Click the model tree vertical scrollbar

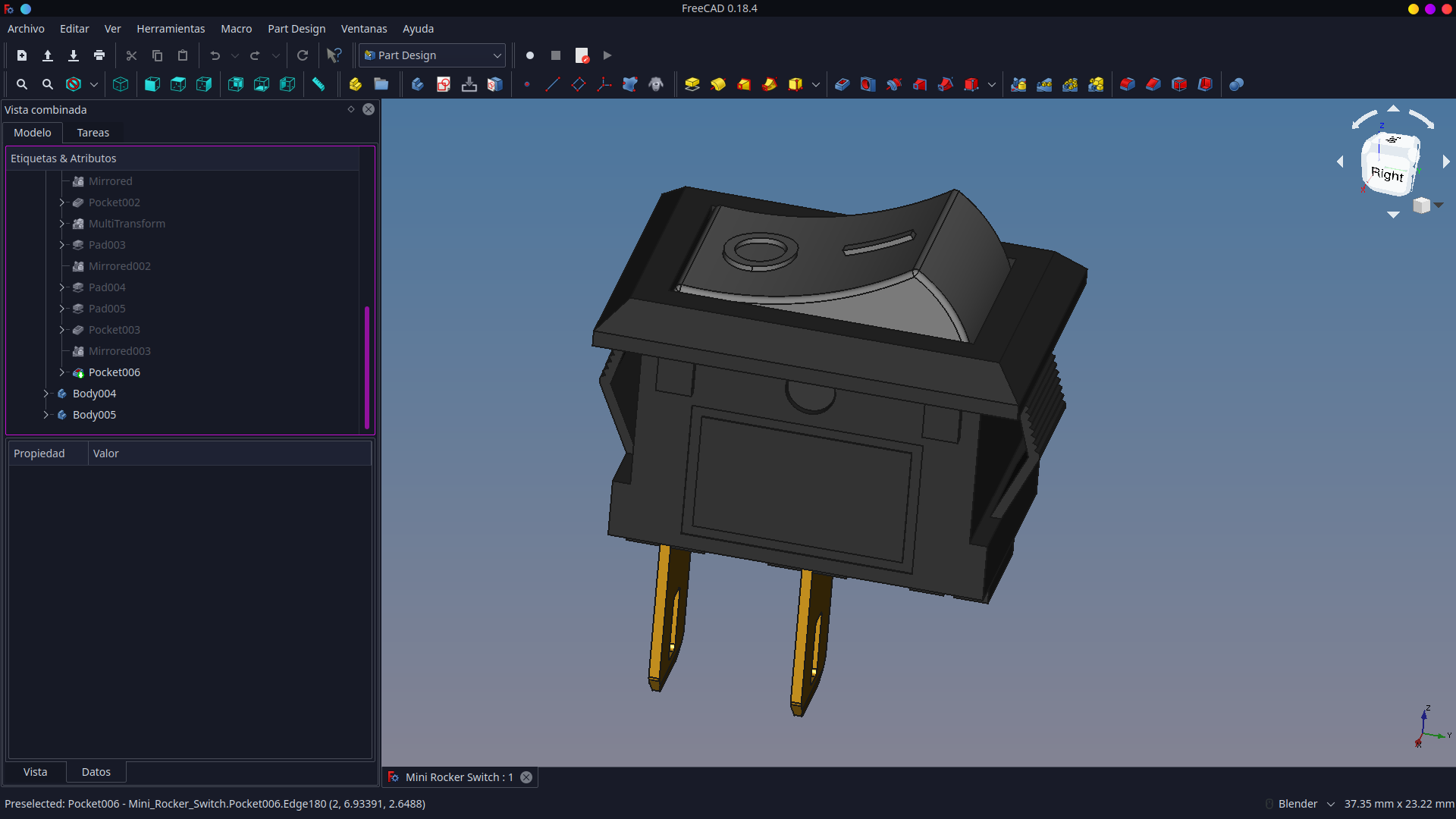[367, 367]
